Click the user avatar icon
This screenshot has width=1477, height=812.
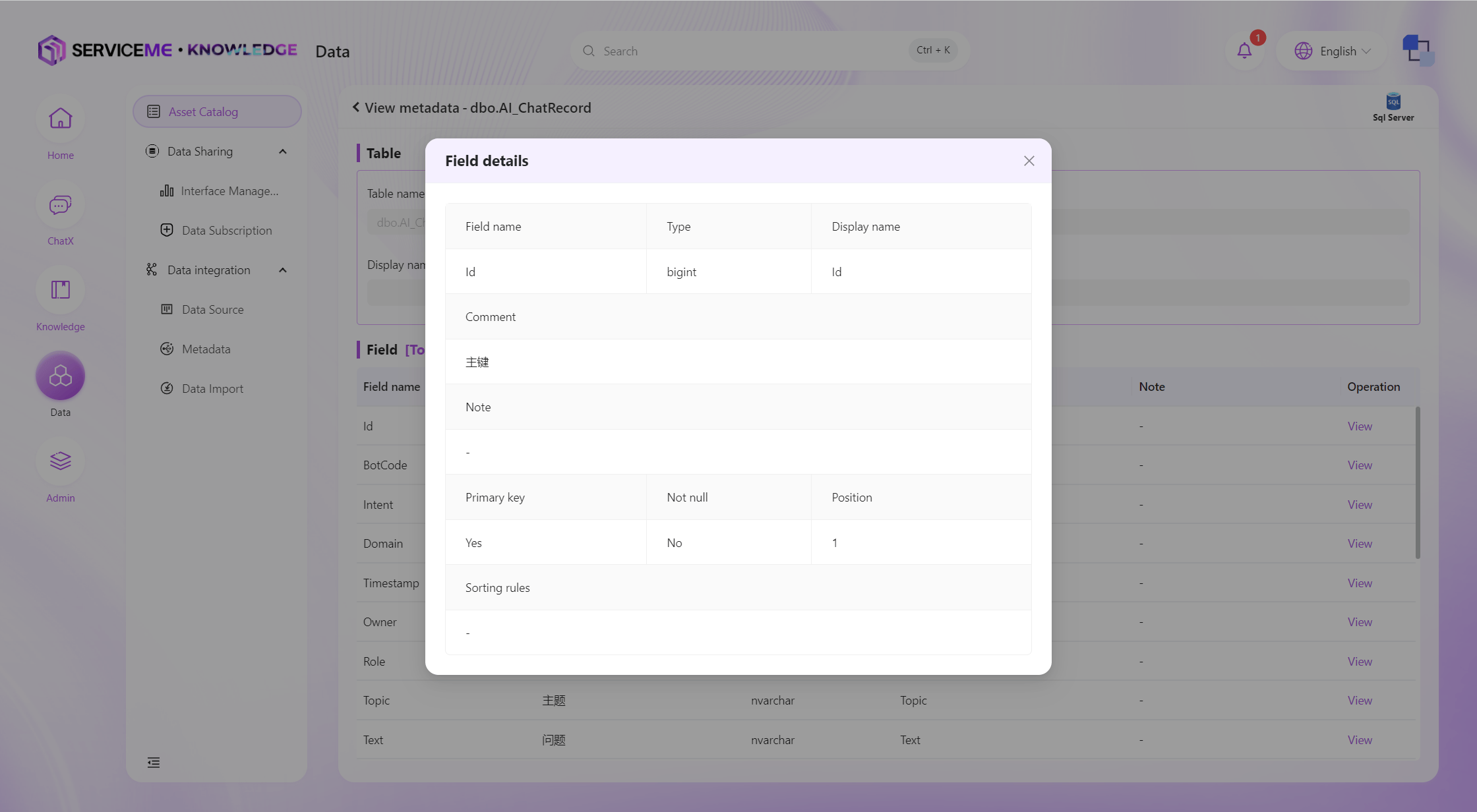pos(1418,50)
